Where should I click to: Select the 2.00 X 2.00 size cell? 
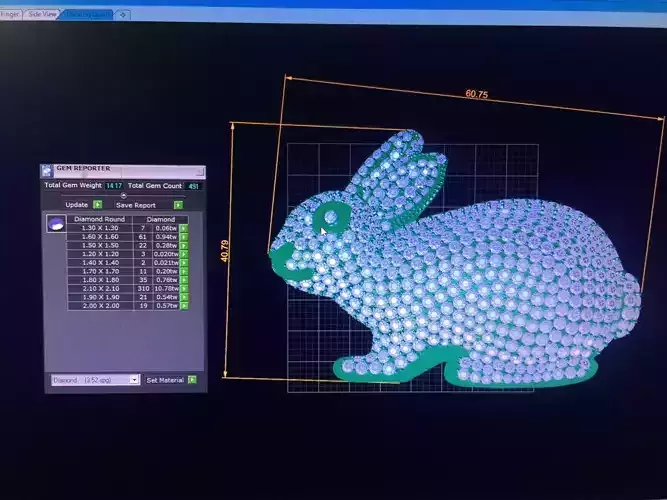[100, 306]
